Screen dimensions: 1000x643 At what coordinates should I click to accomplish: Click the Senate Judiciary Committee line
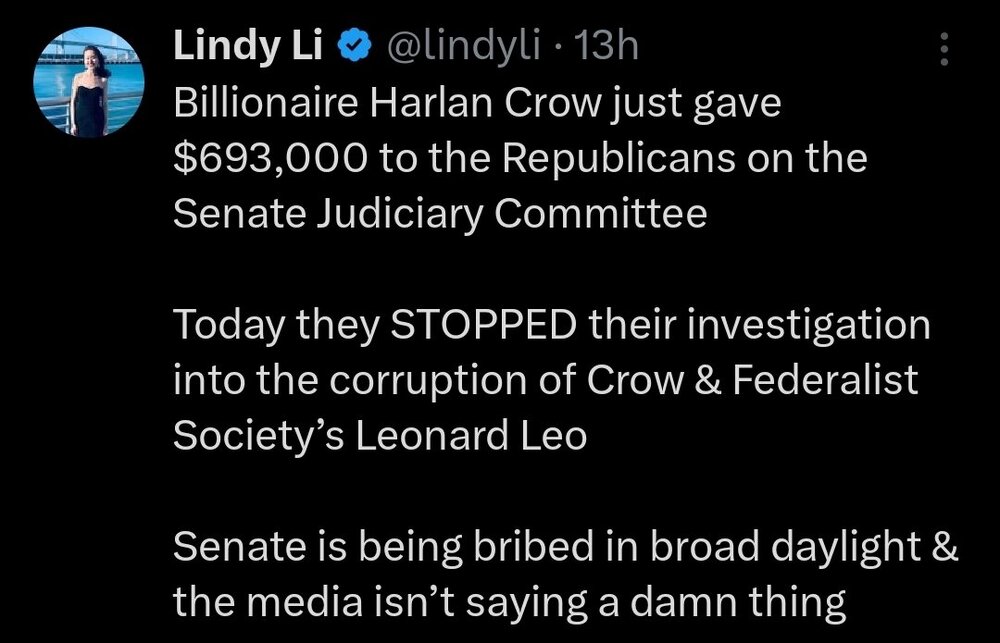pos(440,215)
